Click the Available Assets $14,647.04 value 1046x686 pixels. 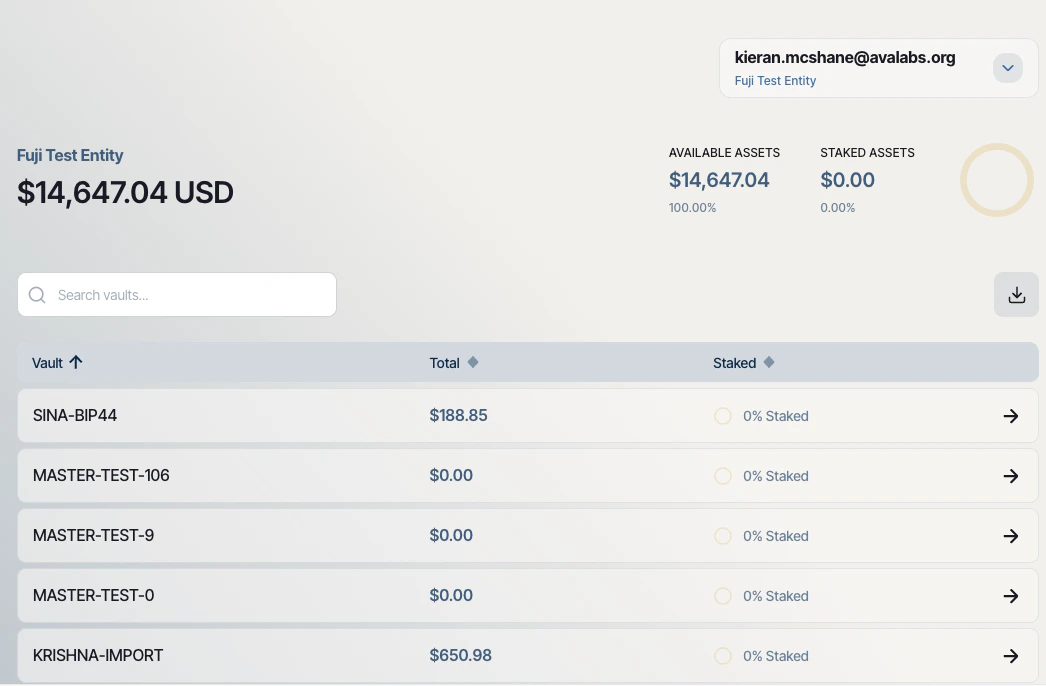pyautogui.click(x=719, y=180)
